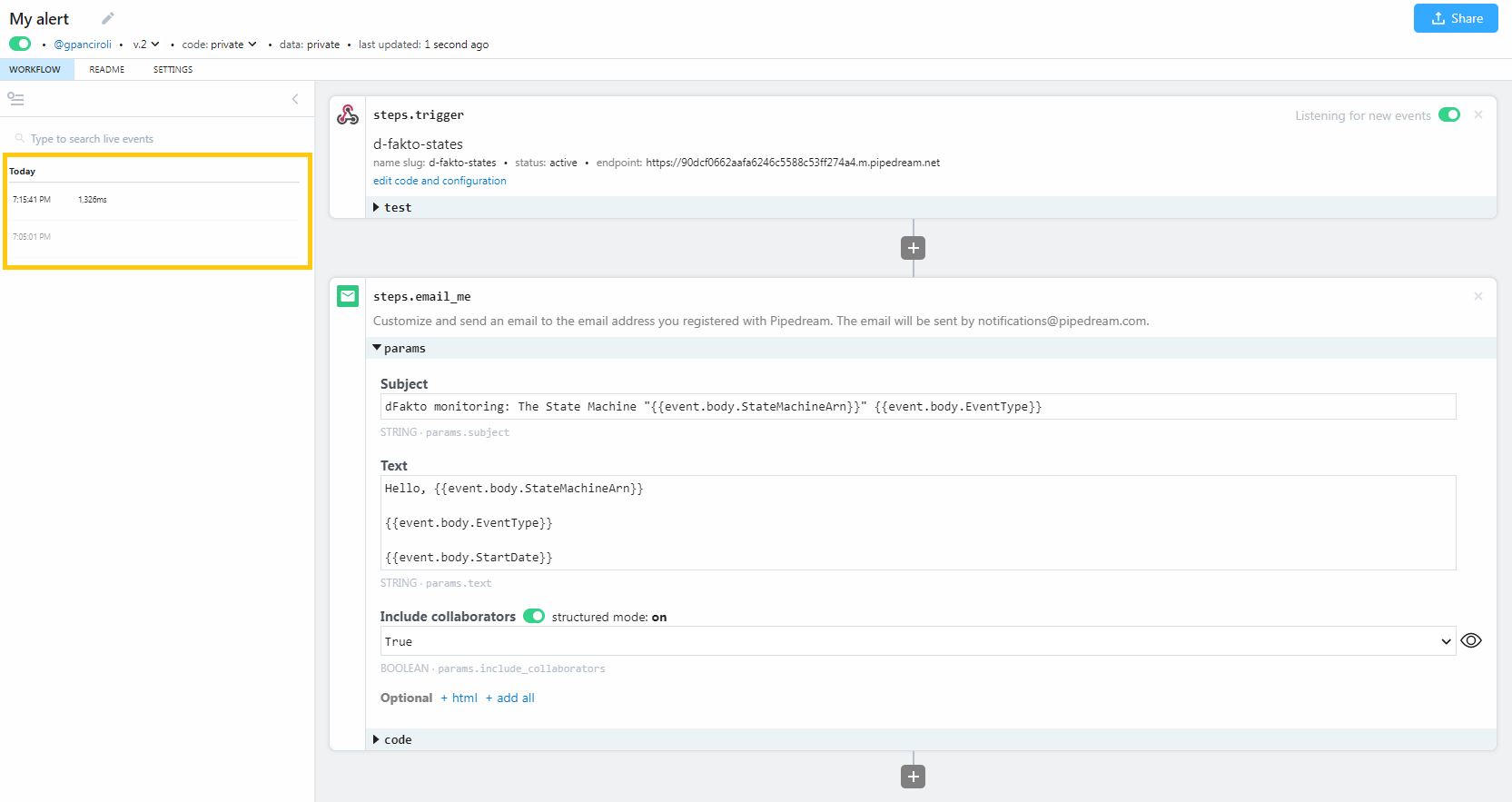The width and height of the screenshot is (1512, 802).
Task: Open the SETTINGS tab
Action: (173, 70)
